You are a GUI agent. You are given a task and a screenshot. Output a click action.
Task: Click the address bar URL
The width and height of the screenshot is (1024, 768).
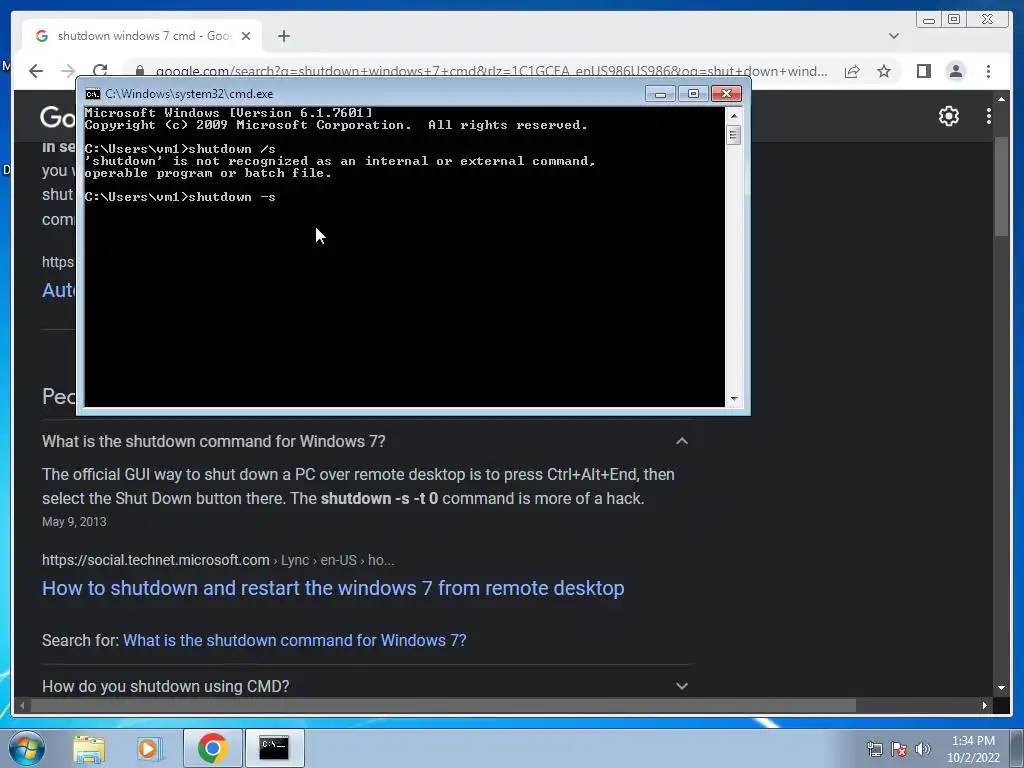coord(491,71)
